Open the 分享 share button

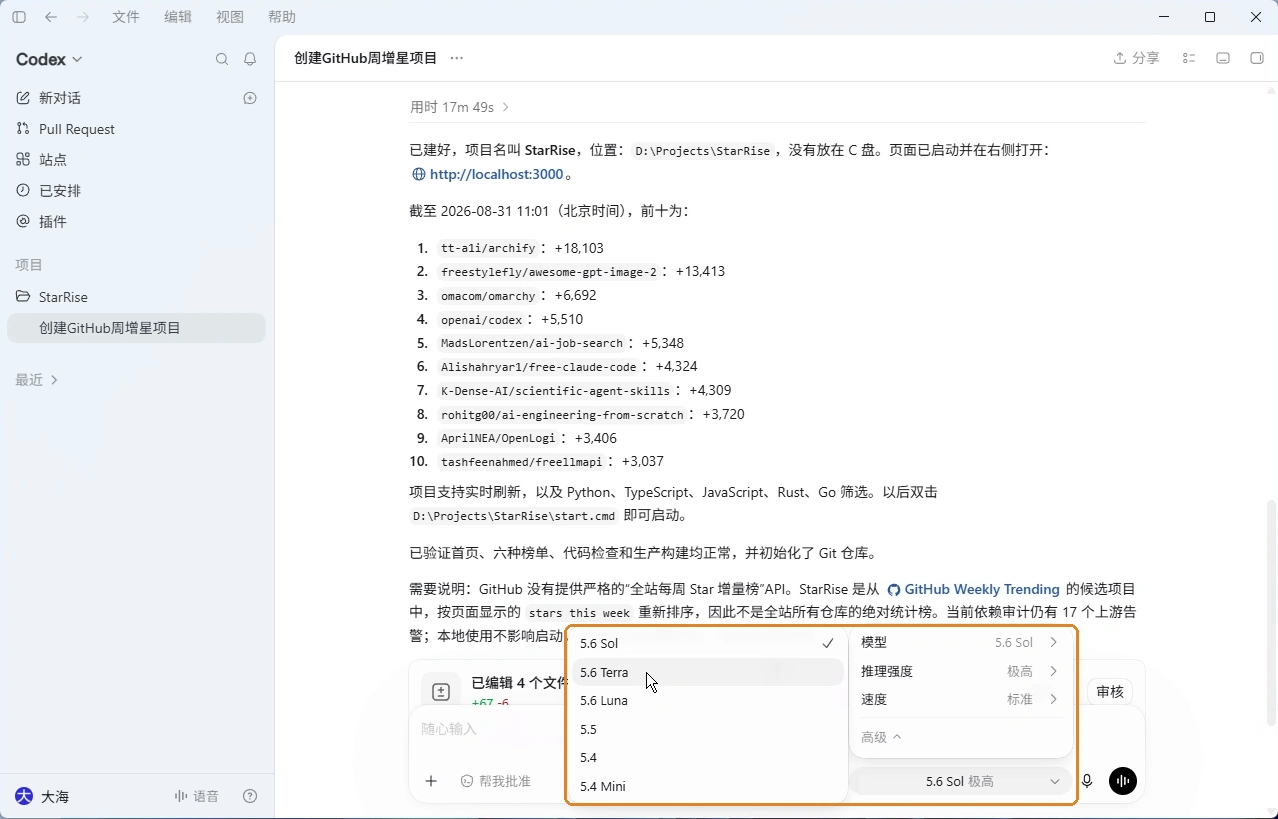tap(1137, 58)
